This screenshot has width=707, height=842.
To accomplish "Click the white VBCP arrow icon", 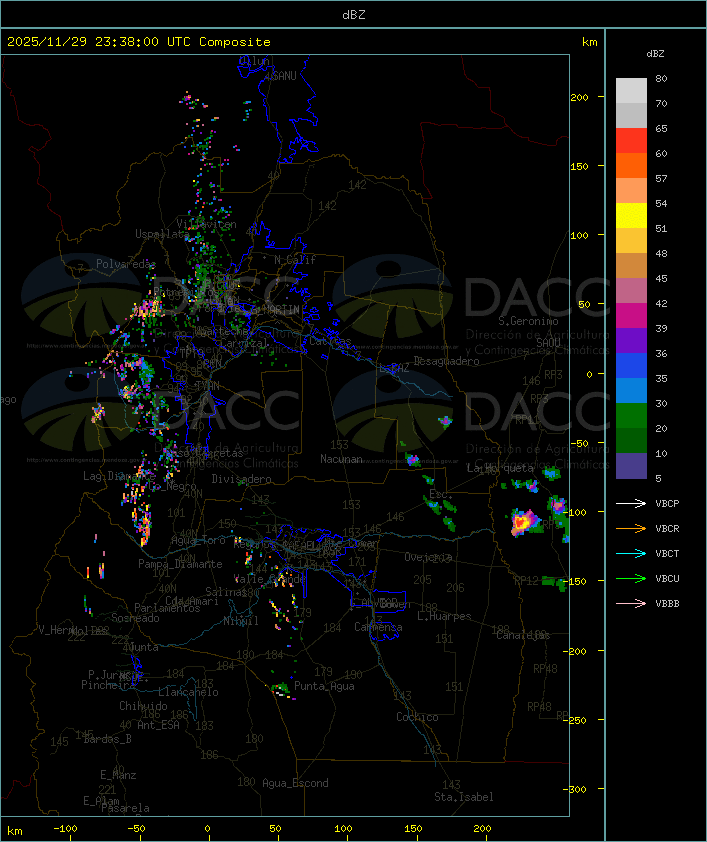I will pos(631,503).
